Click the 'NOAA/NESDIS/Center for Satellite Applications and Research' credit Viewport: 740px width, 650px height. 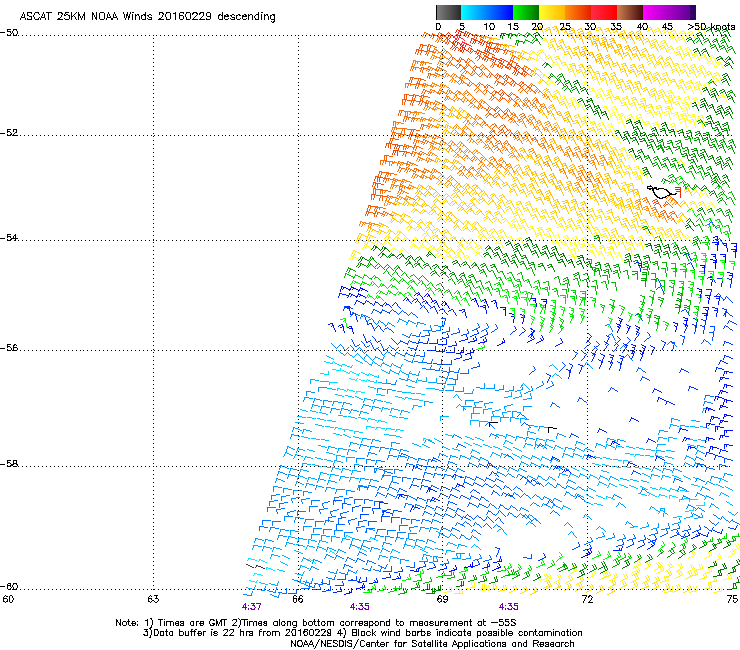(x=432, y=644)
